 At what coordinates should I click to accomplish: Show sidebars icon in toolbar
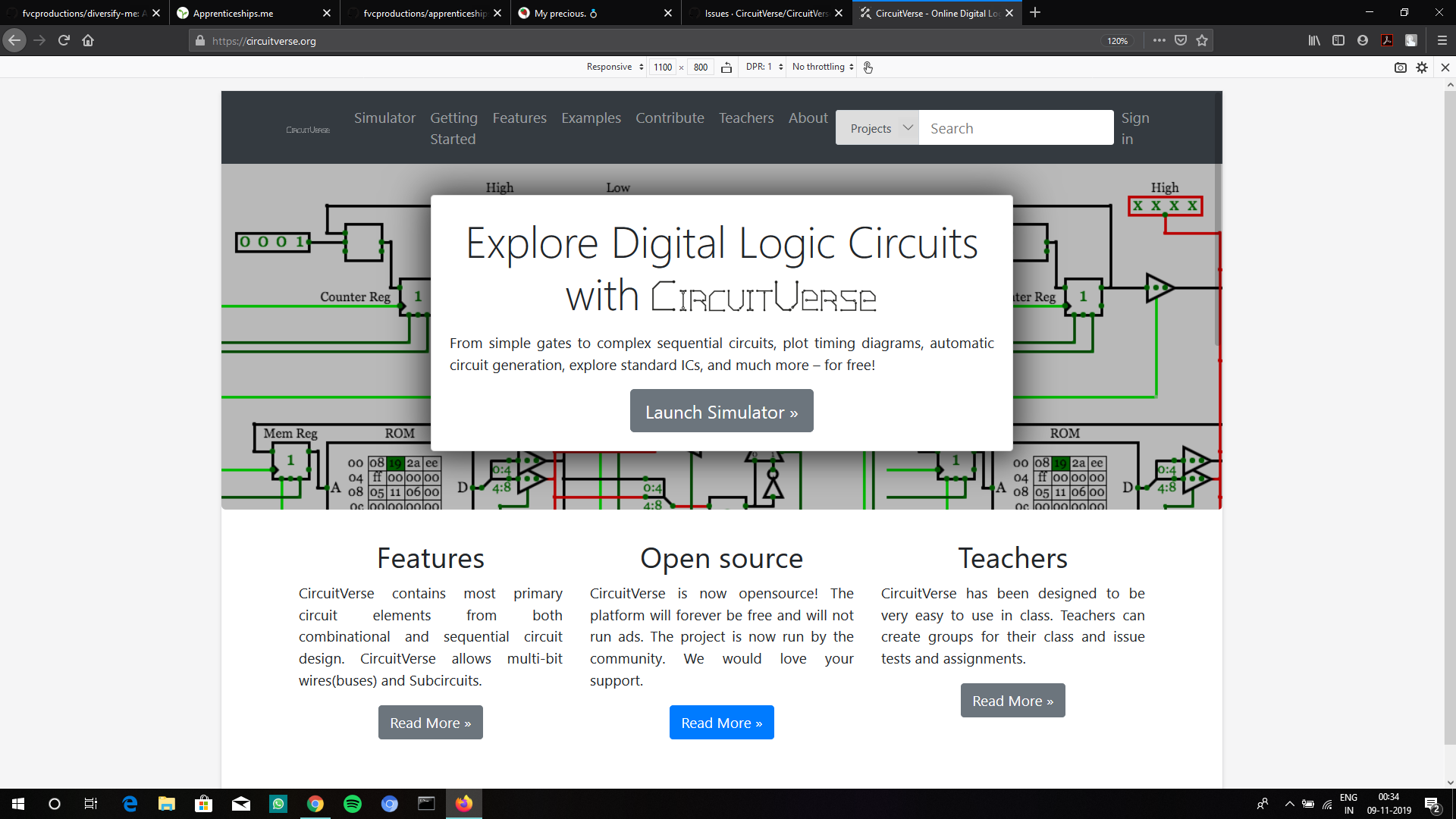click(1338, 40)
